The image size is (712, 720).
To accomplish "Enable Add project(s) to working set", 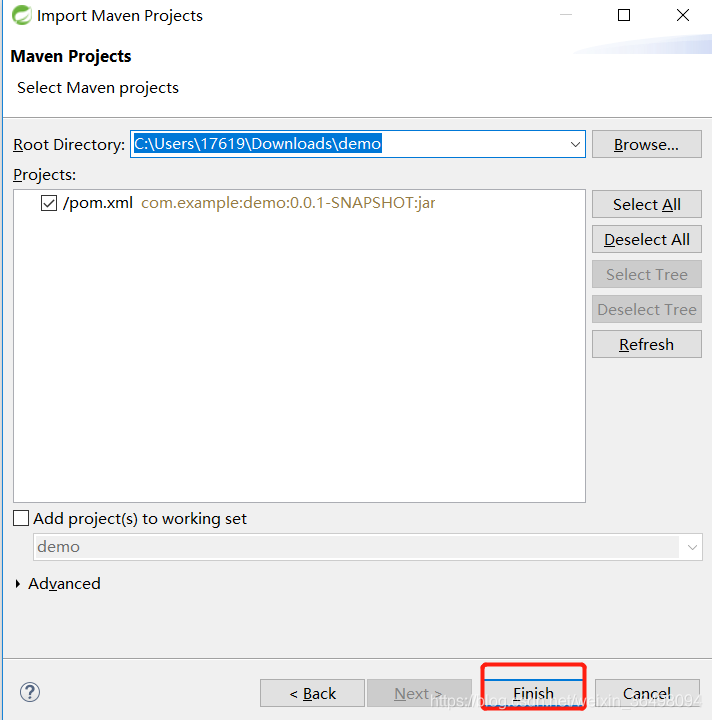I will pyautogui.click(x=21, y=518).
